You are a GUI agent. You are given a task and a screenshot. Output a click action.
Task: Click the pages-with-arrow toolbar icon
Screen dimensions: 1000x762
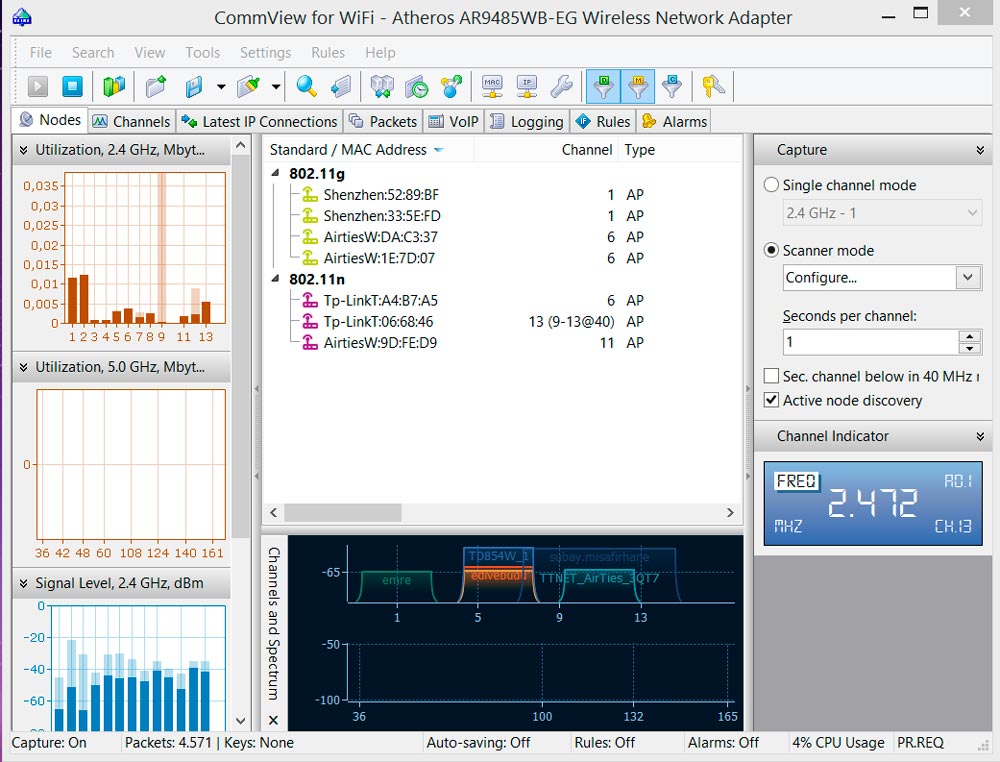tap(341, 86)
